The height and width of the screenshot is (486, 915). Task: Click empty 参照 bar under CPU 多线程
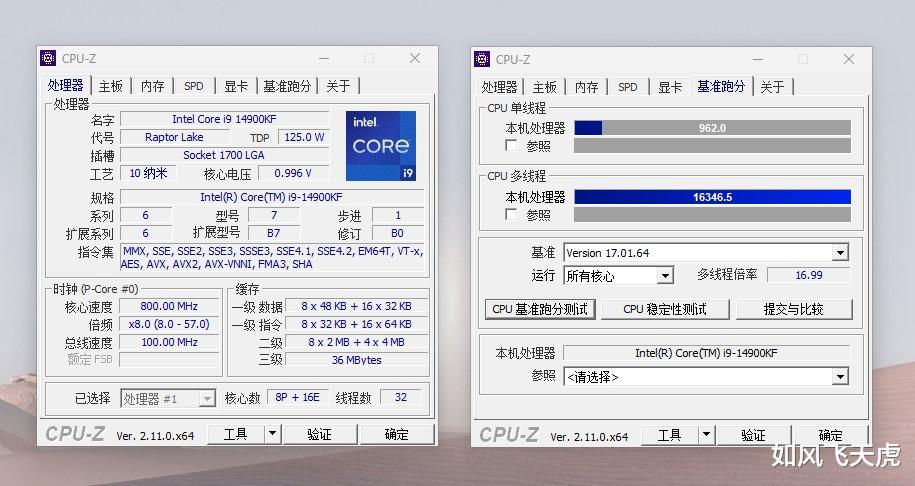(x=712, y=214)
